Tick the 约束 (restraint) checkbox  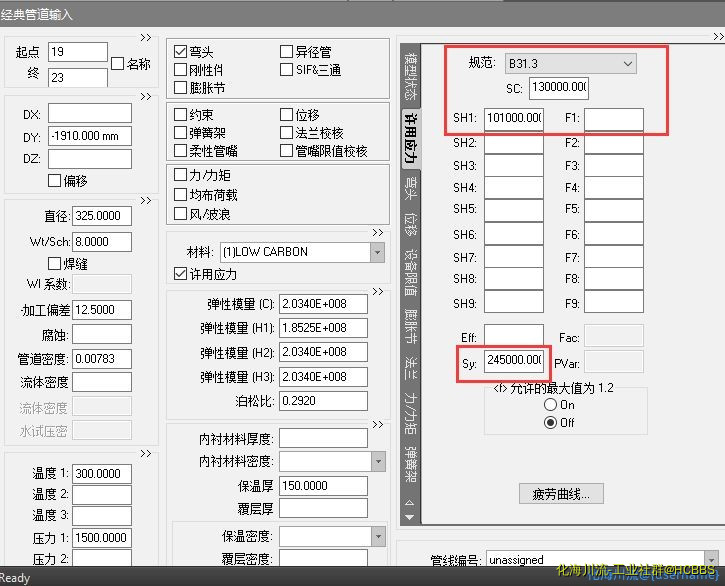(x=181, y=115)
